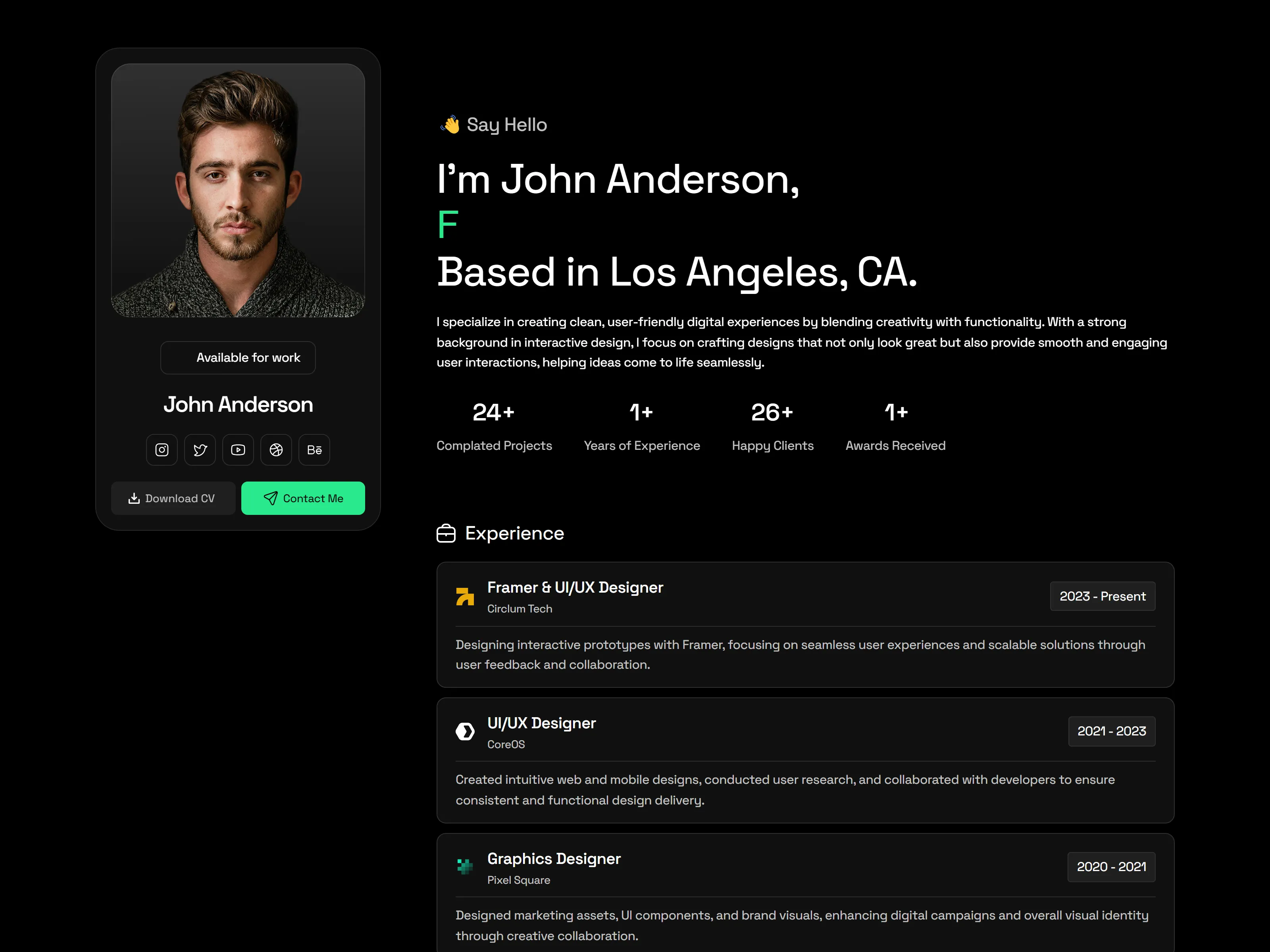The height and width of the screenshot is (952, 1270).
Task: Click the Complated Projects label
Action: [x=494, y=446]
